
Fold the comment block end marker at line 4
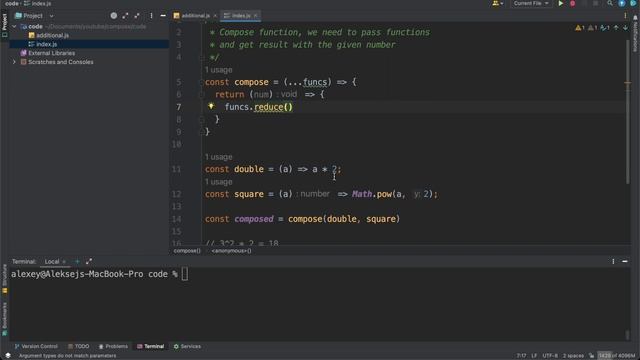[x=201, y=57]
